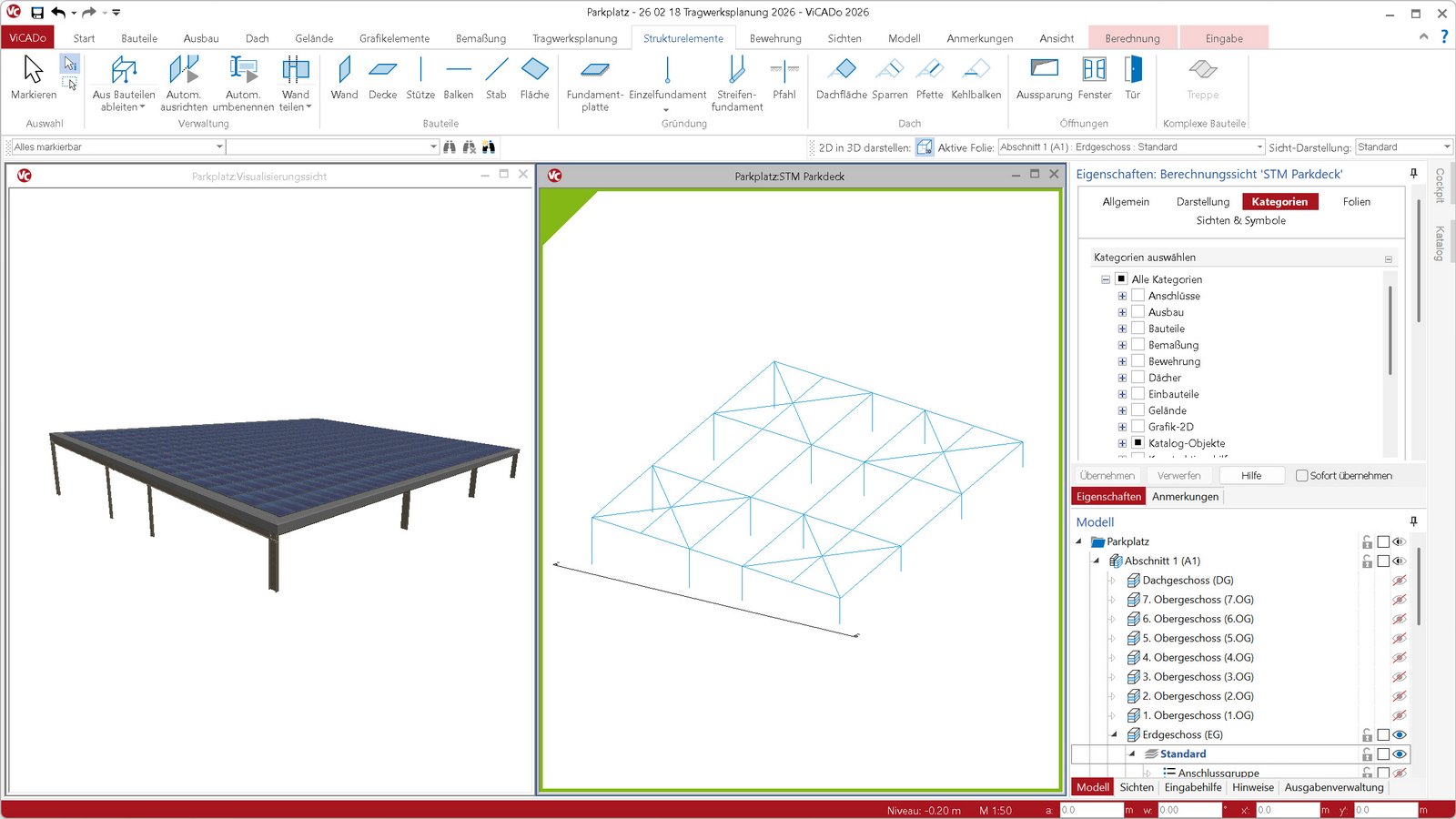Select the Pfahl pile tool
Screen dimensions: 1456x819
[784, 77]
